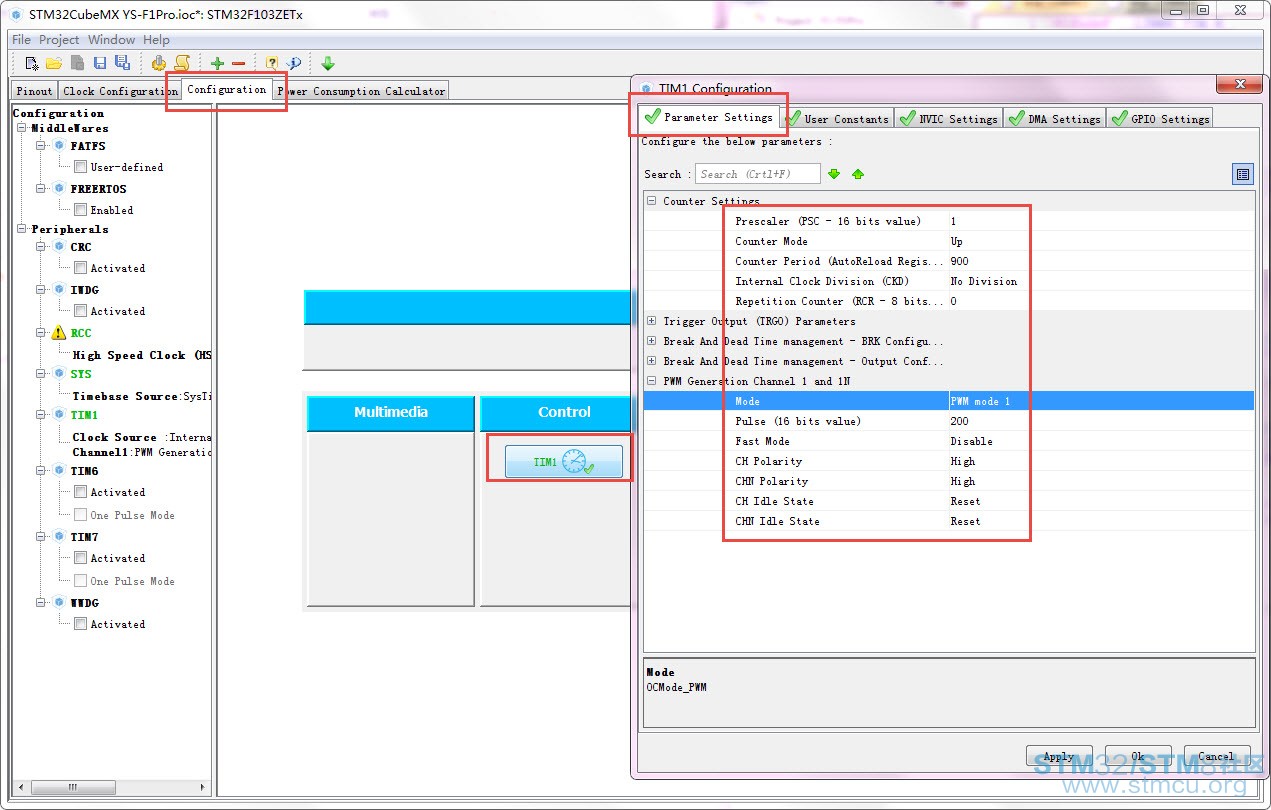Check CRC Activated checkbox

tap(80, 268)
